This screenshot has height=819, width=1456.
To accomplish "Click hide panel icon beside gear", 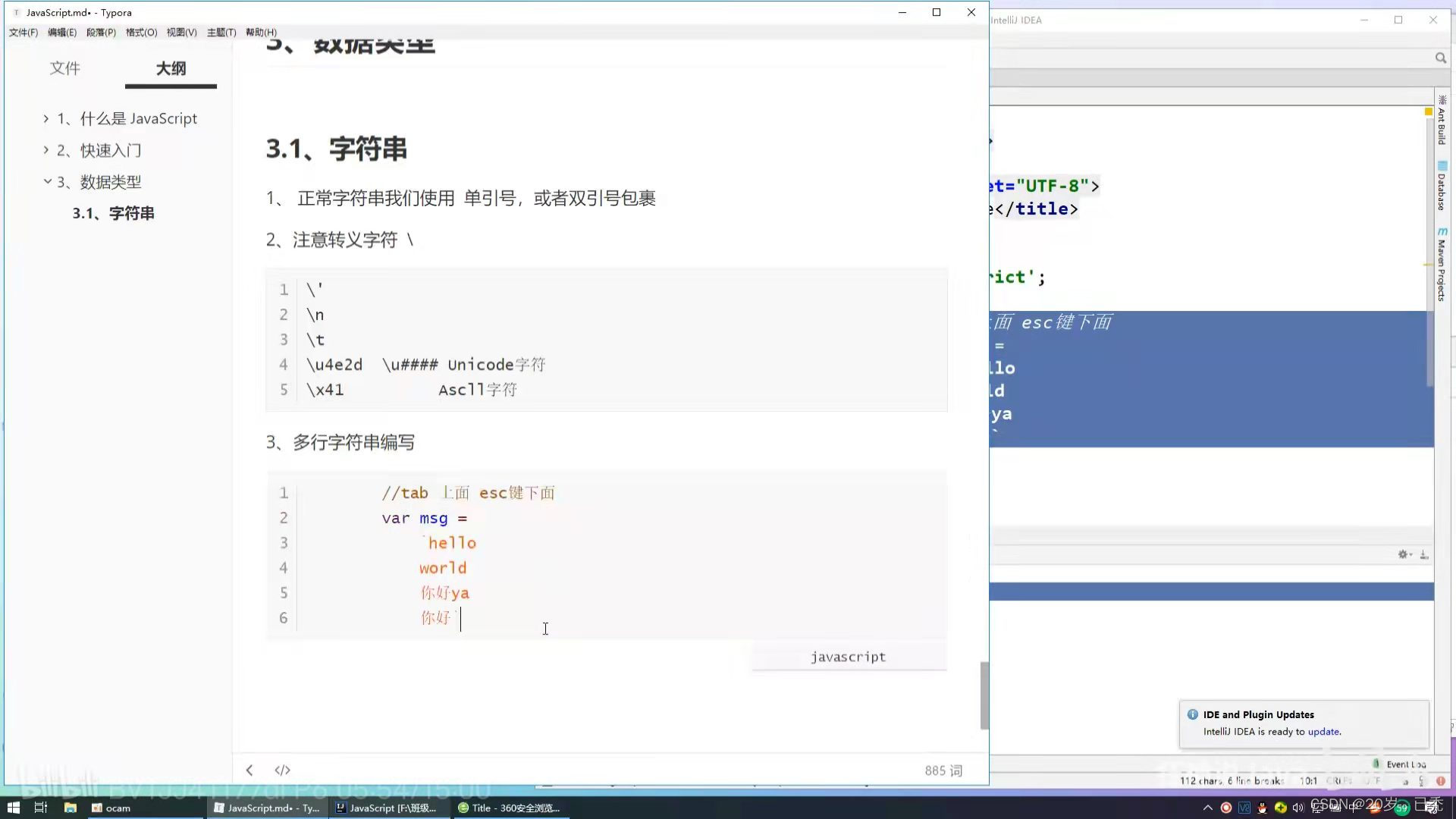I will pyautogui.click(x=1424, y=554).
